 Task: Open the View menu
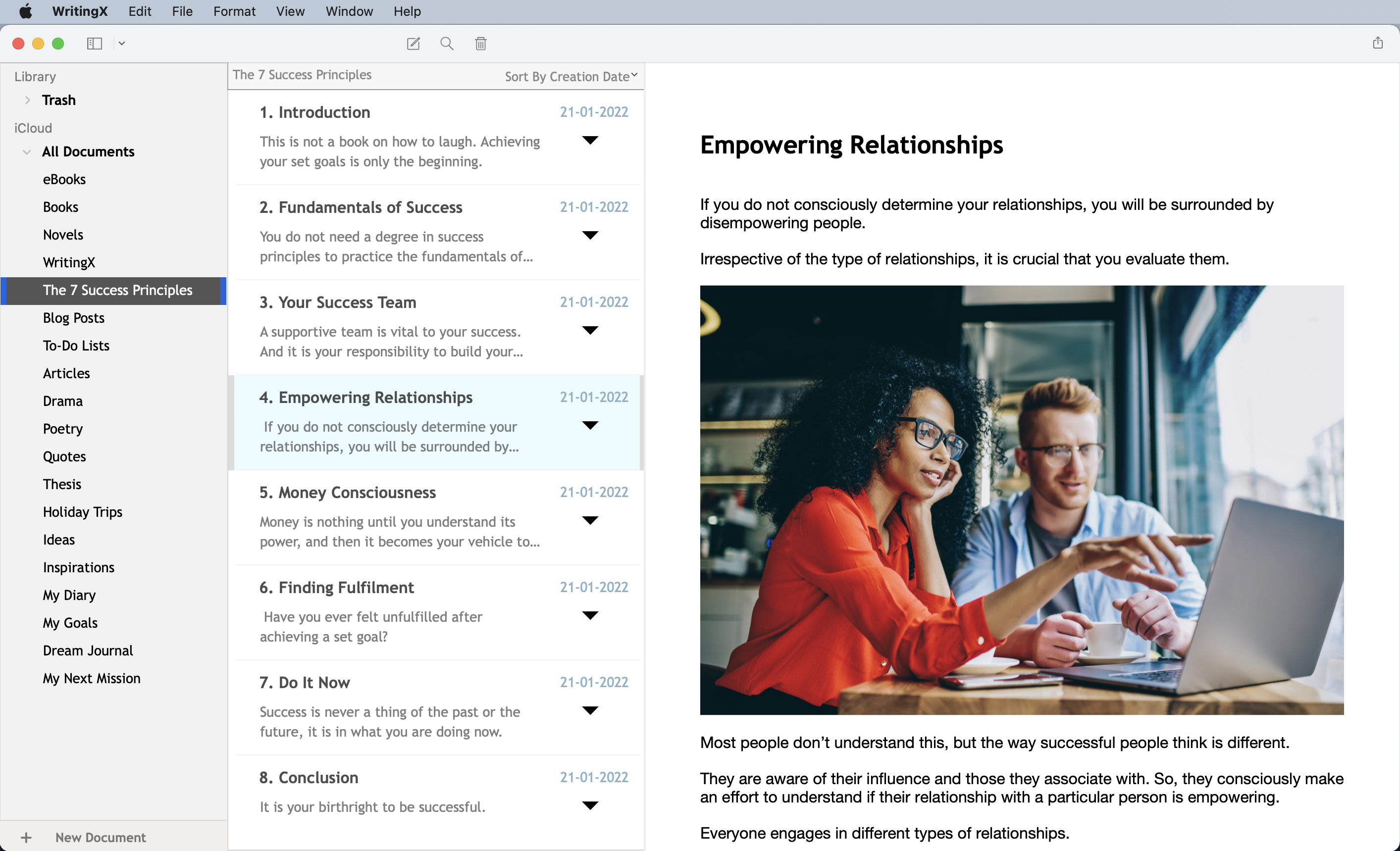point(290,11)
